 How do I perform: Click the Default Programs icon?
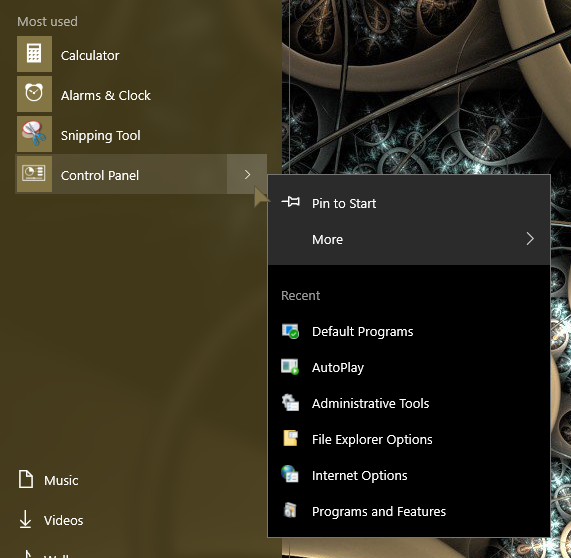(x=290, y=331)
